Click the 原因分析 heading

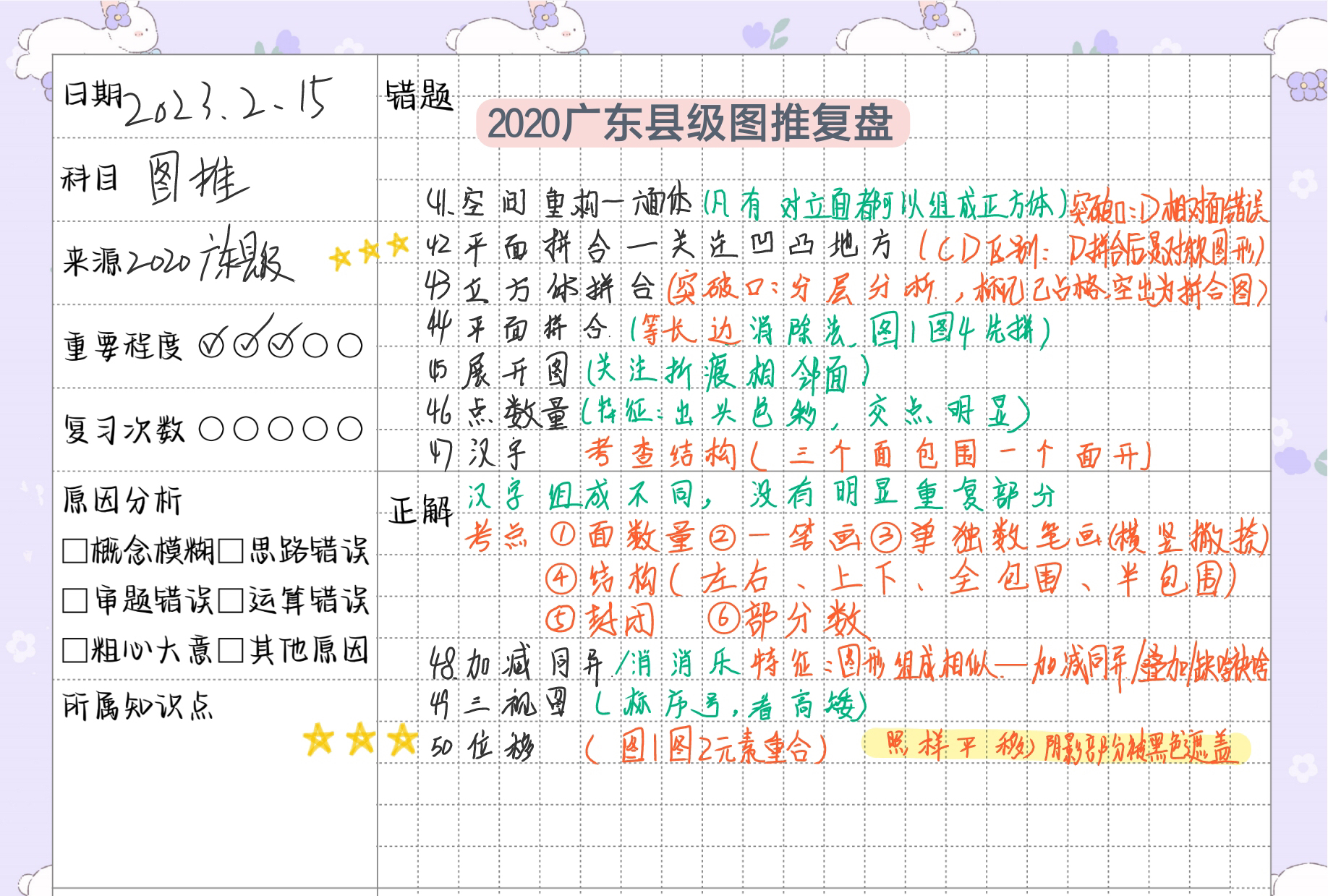122,500
